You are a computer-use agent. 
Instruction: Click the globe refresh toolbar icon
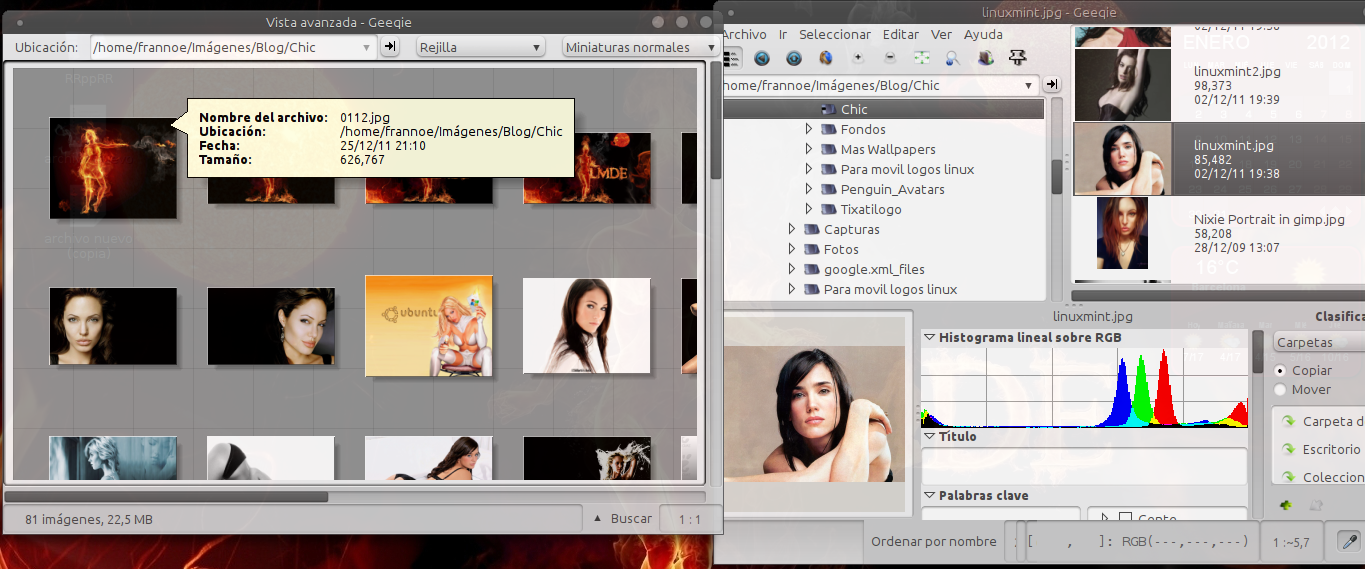[x=826, y=58]
